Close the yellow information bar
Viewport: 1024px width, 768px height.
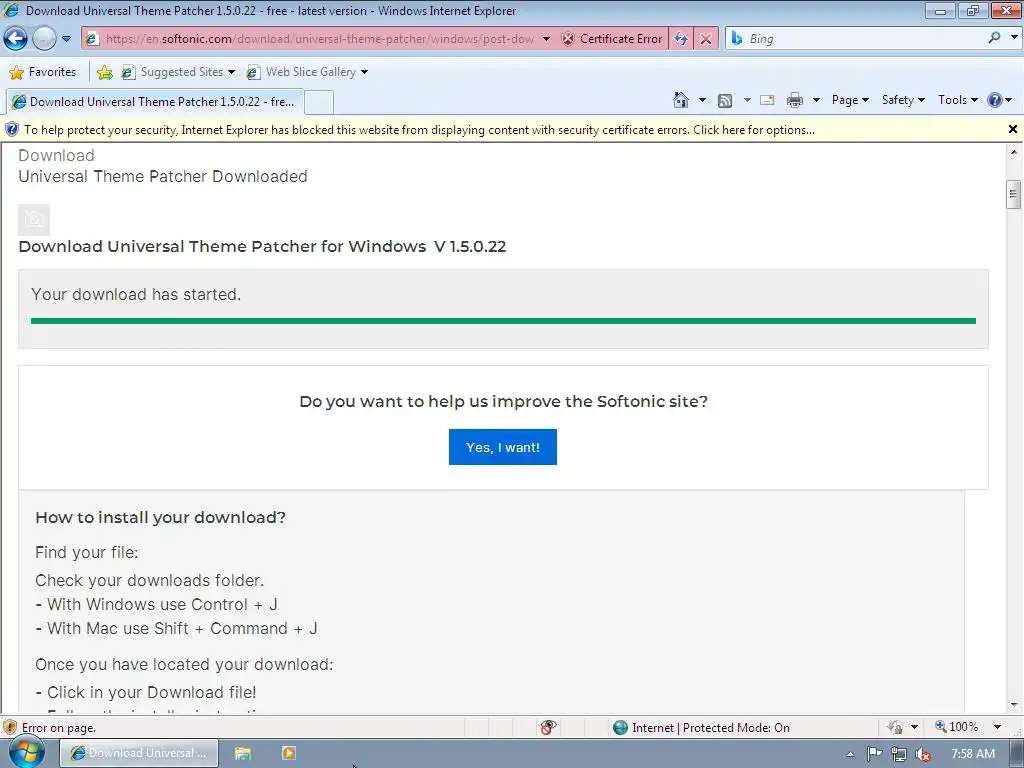point(1013,129)
